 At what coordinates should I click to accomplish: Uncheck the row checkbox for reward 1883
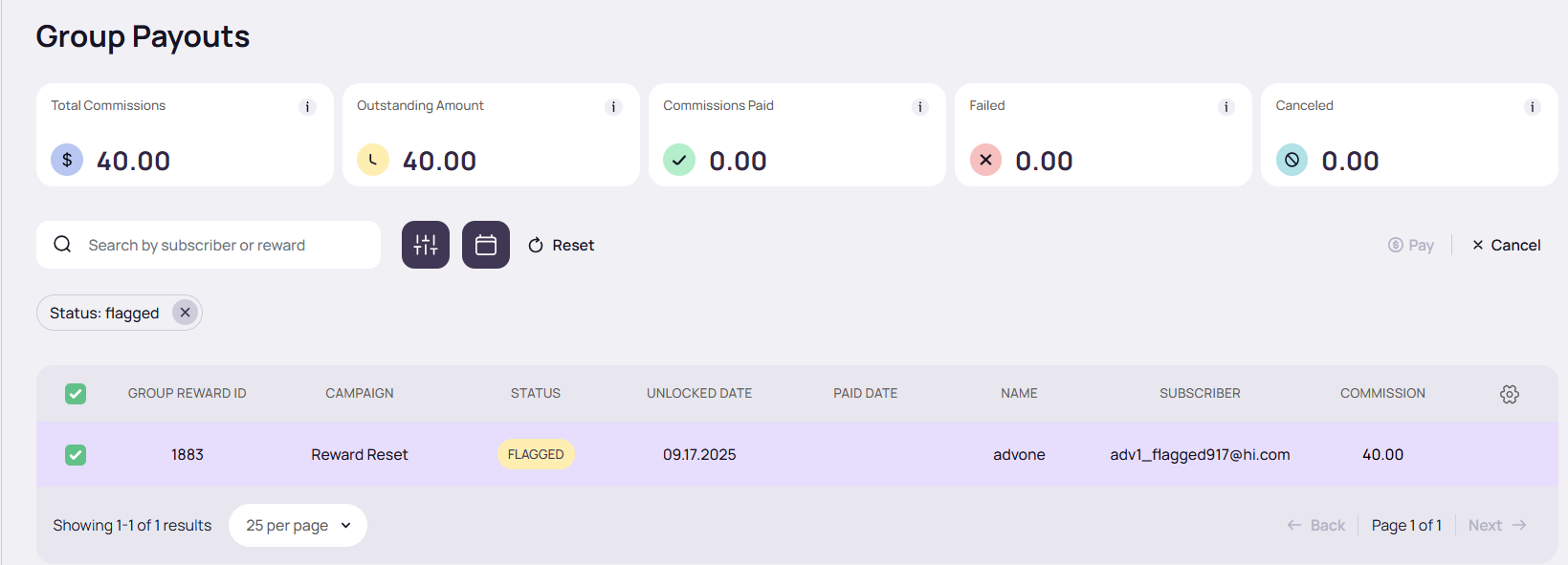(x=76, y=455)
